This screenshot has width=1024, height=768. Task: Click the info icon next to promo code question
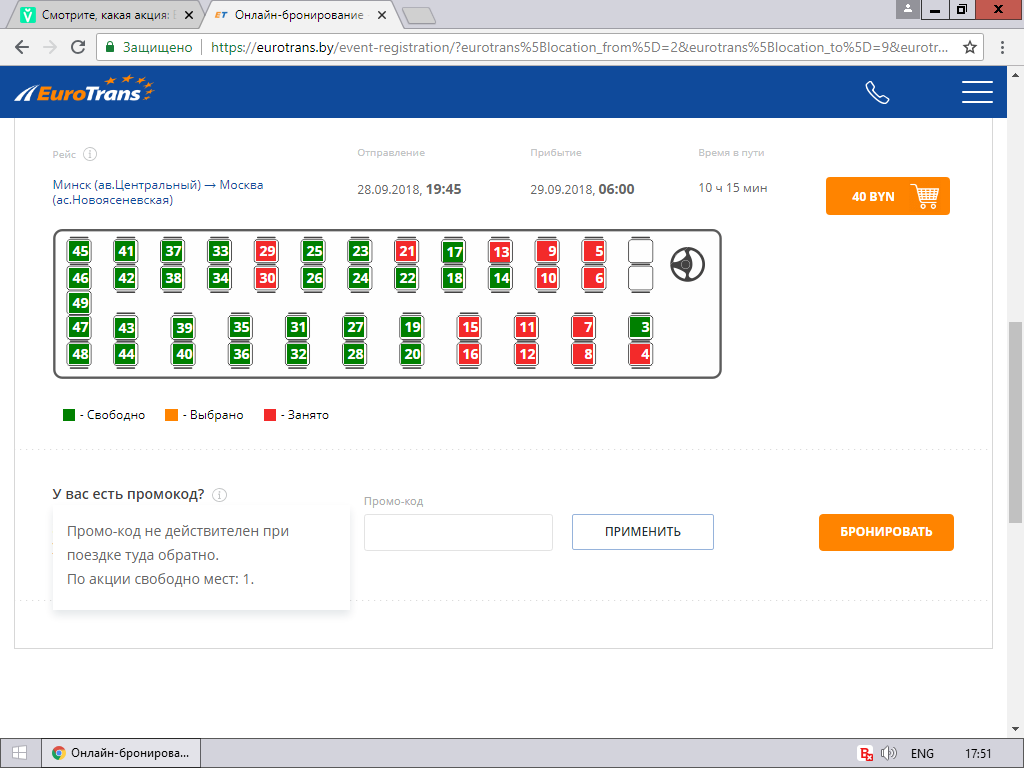tap(220, 495)
